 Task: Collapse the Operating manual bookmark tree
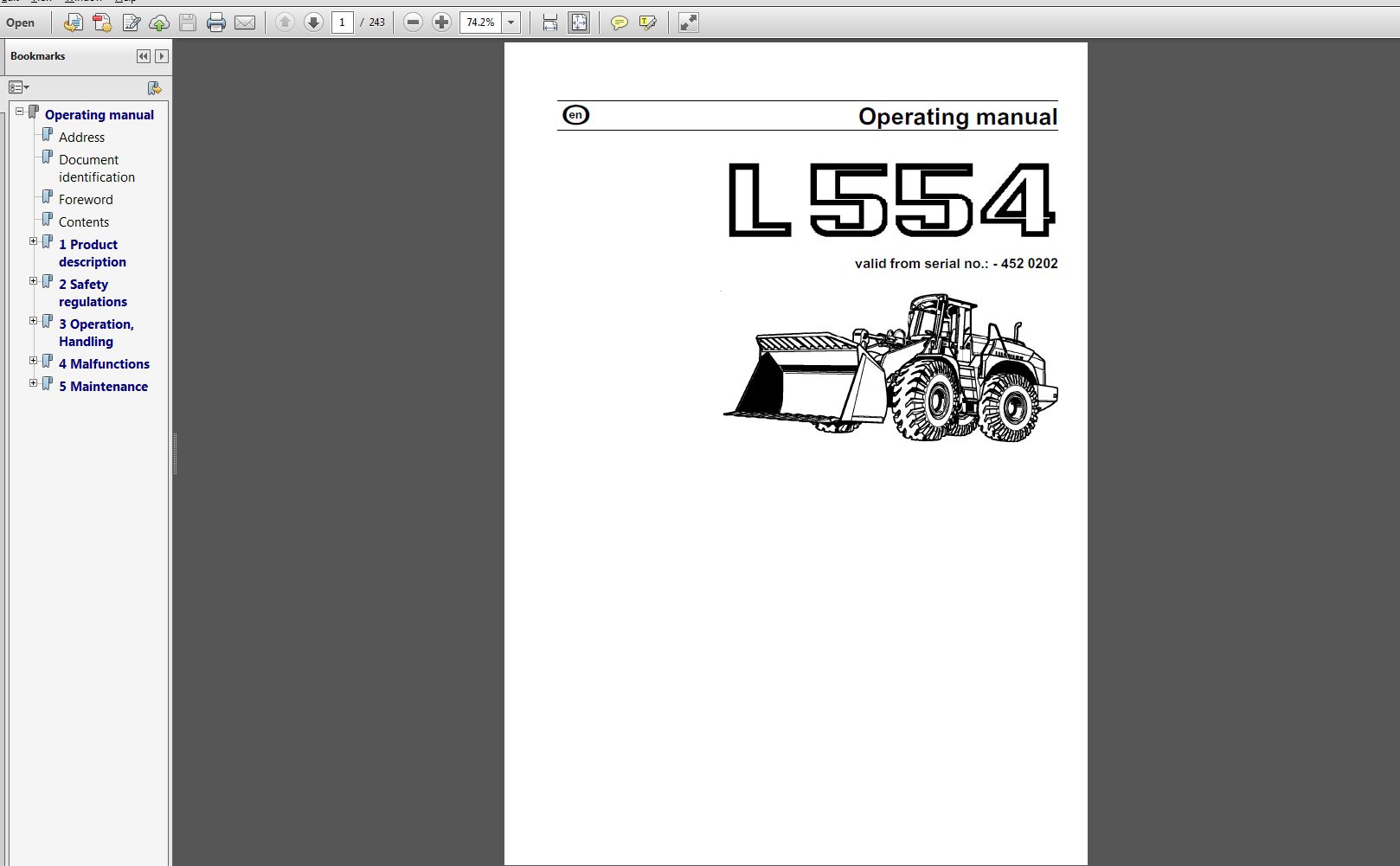[x=19, y=111]
